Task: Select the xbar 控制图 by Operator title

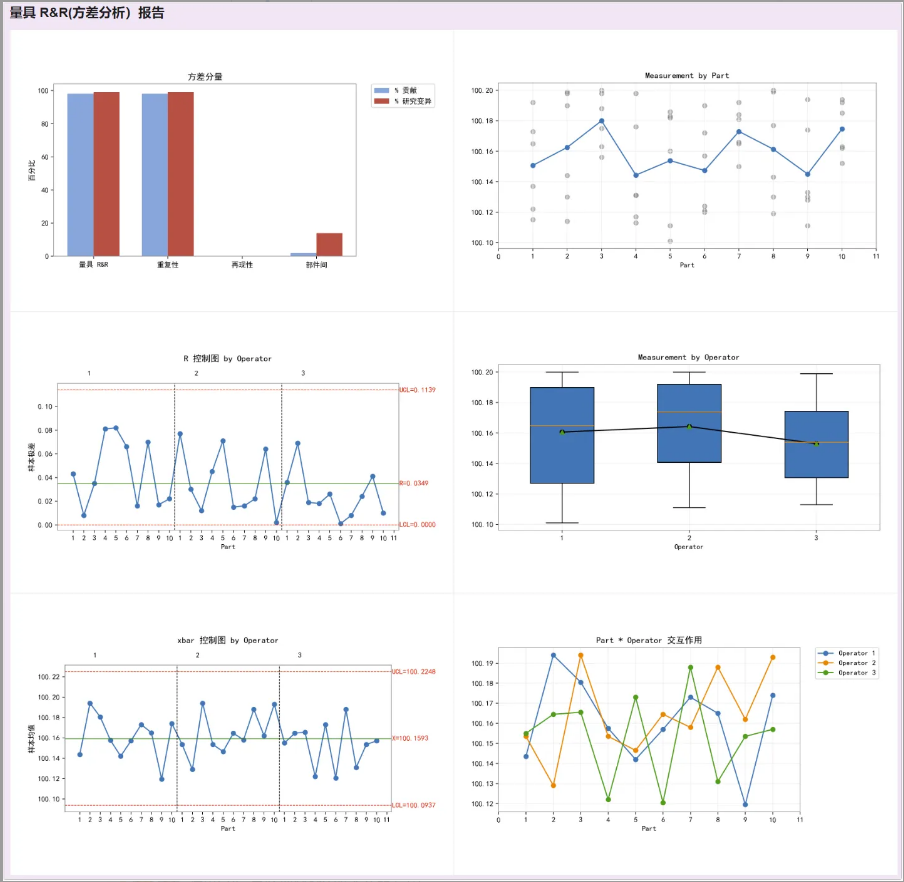Action: click(227, 640)
